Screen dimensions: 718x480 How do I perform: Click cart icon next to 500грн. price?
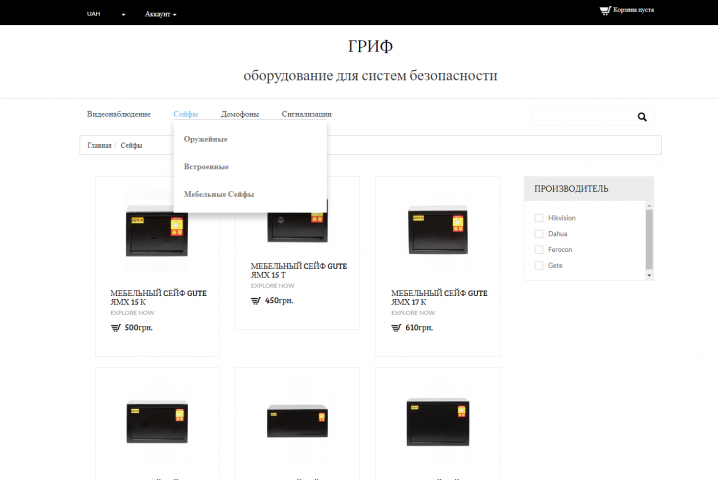[x=115, y=327]
